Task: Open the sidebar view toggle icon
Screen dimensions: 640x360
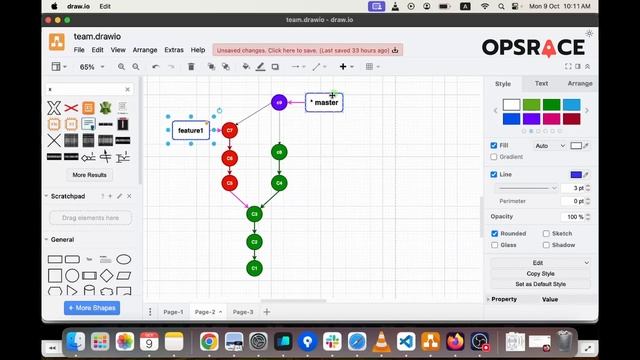Action: pyautogui.click(x=58, y=67)
